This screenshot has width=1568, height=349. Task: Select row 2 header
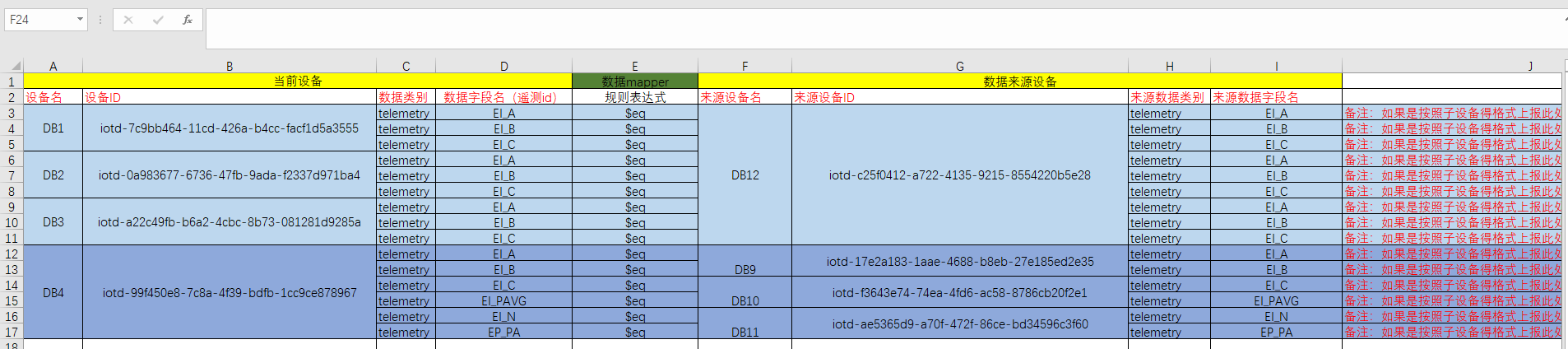(12, 97)
